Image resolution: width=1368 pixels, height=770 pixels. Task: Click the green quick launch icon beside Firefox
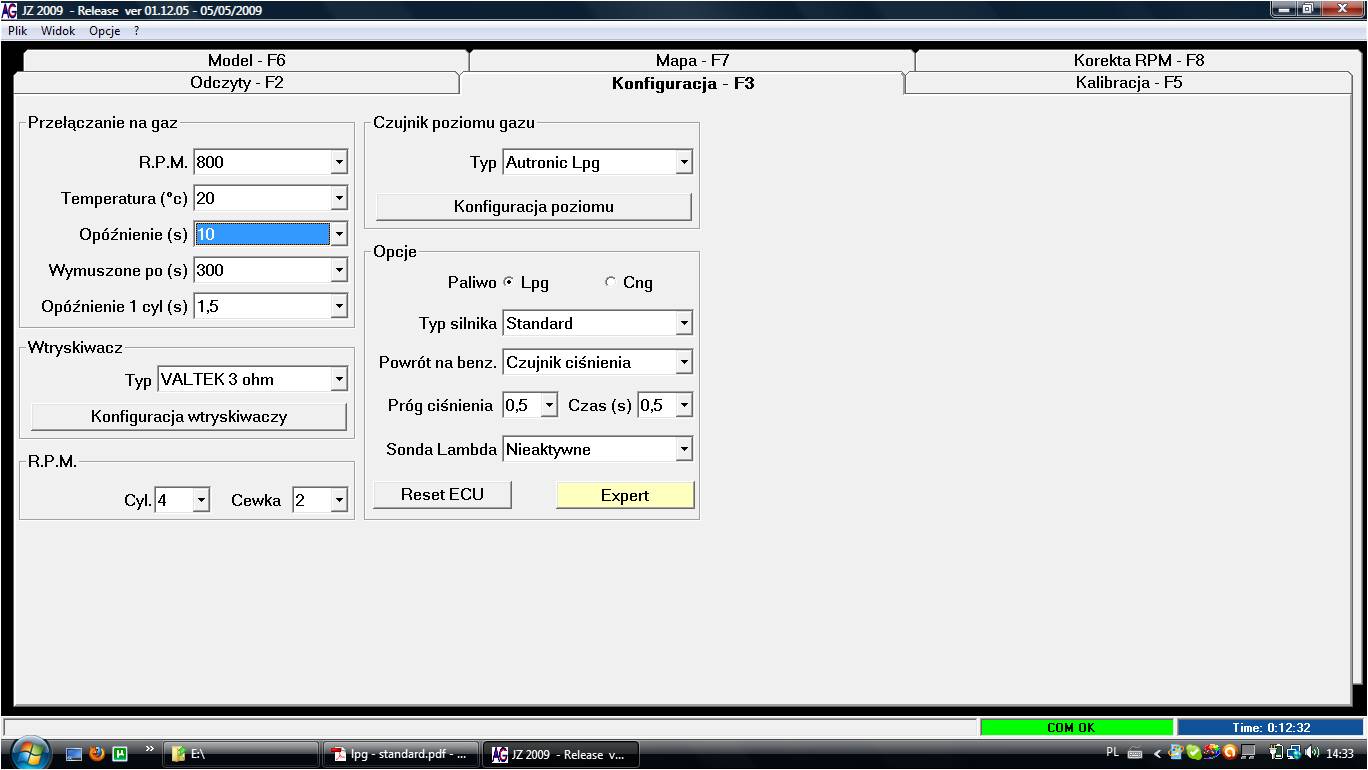120,754
